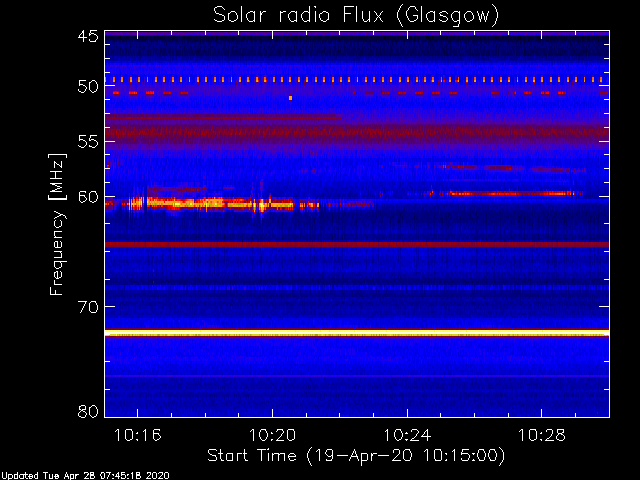Click the 'Solar radio Flux (Glasgow)' title

(x=356, y=16)
